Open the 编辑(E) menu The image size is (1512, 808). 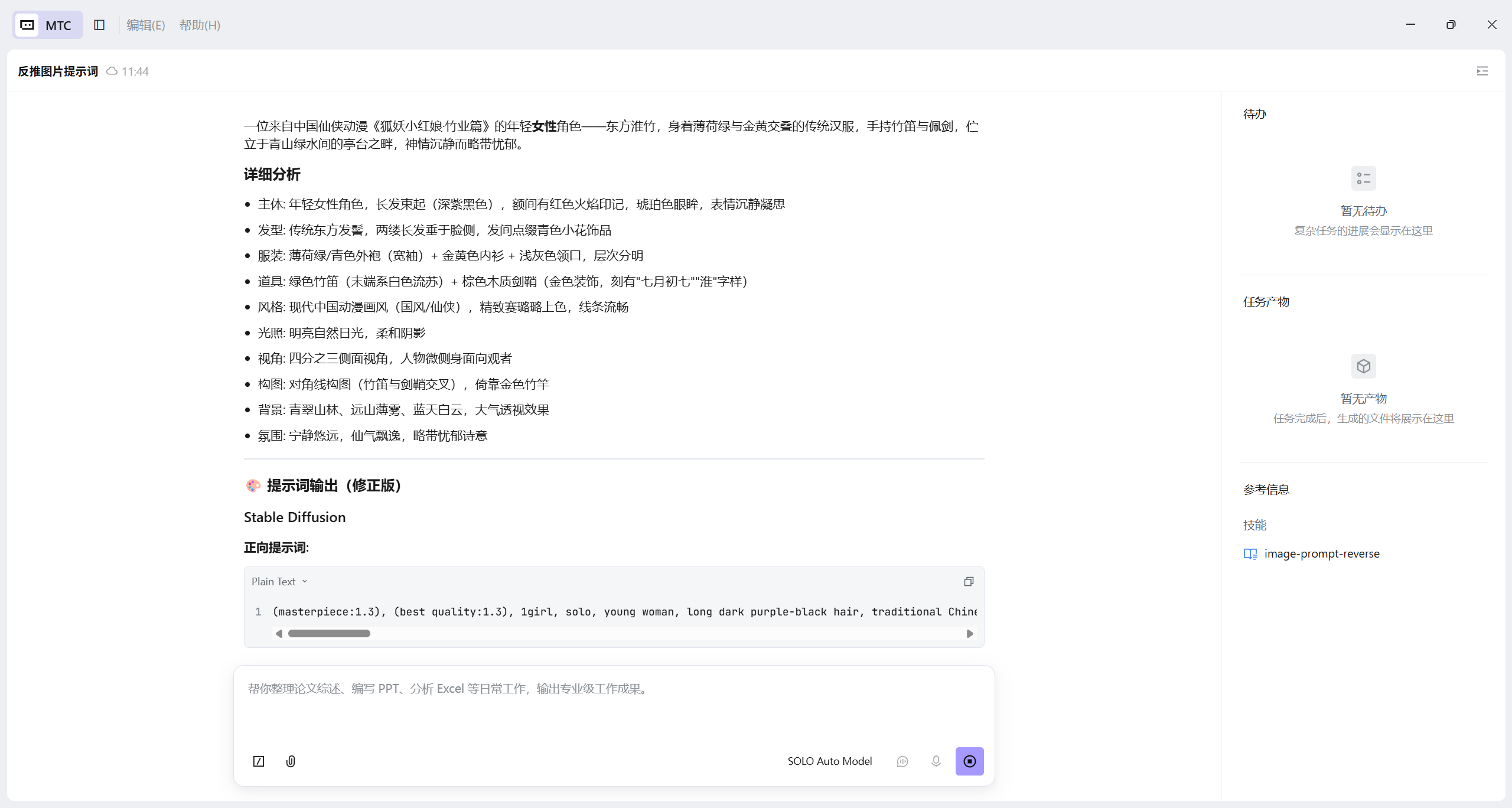pos(145,25)
